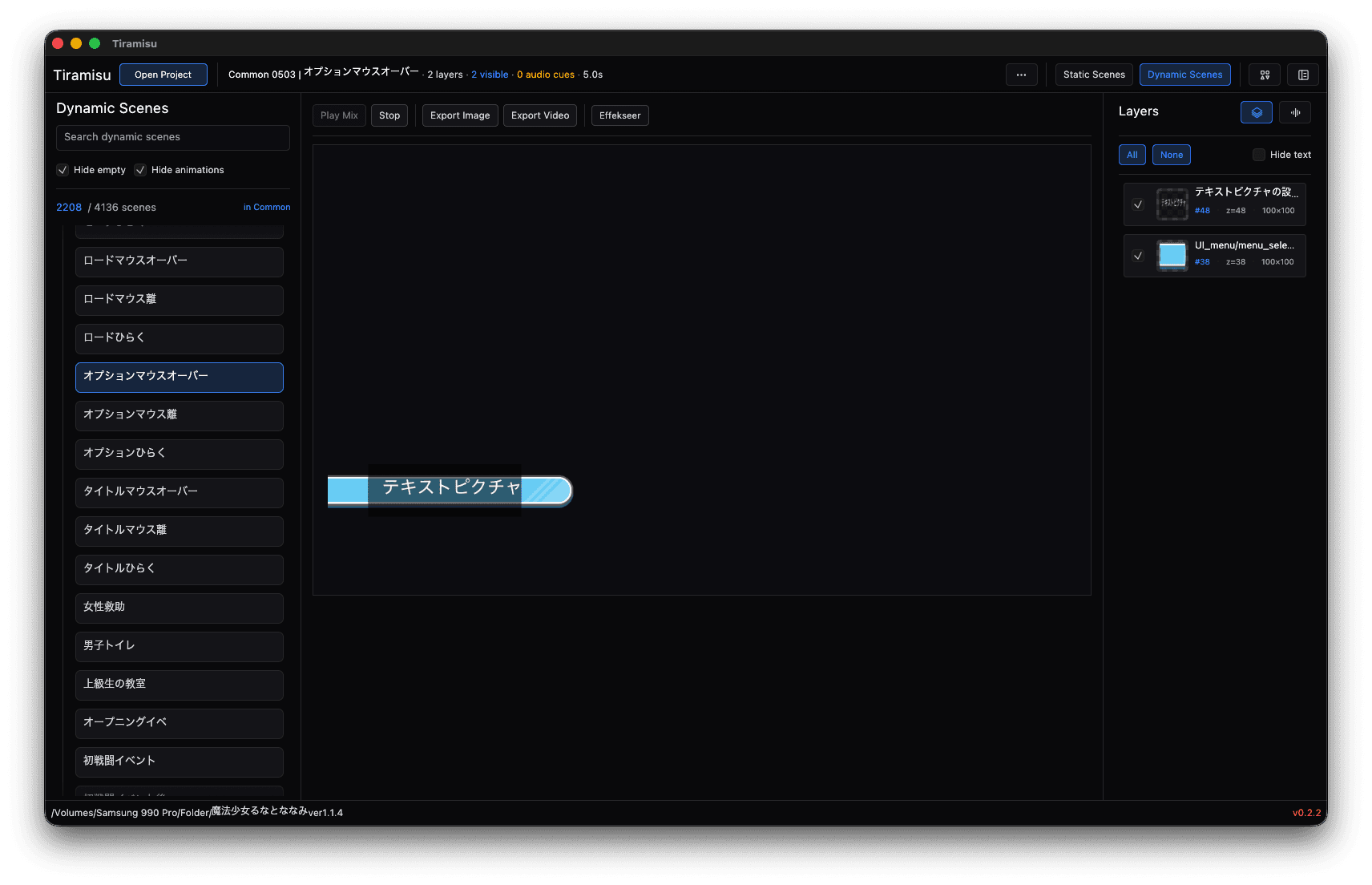Select scene オプションひらく

pyautogui.click(x=180, y=455)
